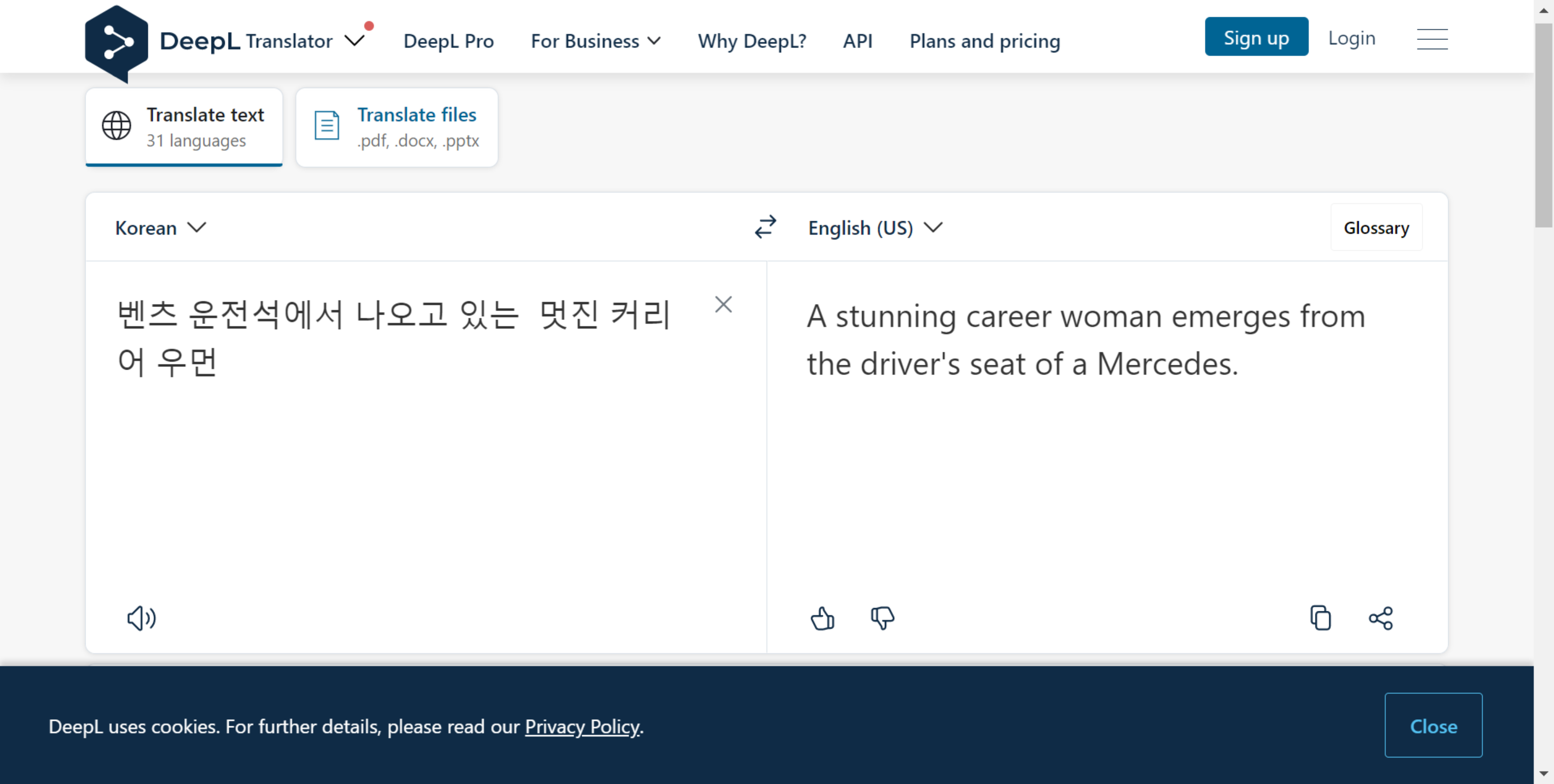Screen dimensions: 1554x784
Task: Go to the API page
Action: point(857,41)
